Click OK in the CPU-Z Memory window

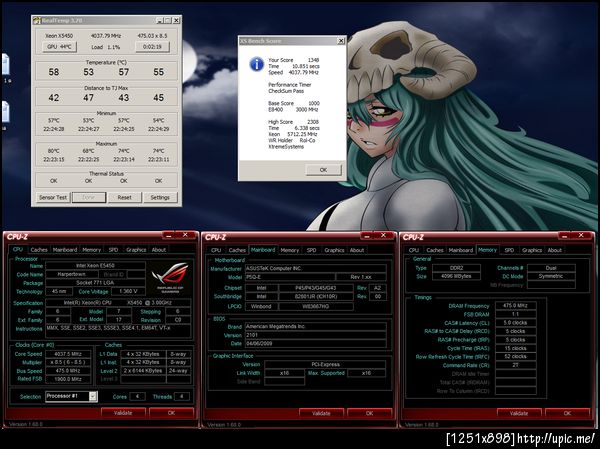click(567, 413)
